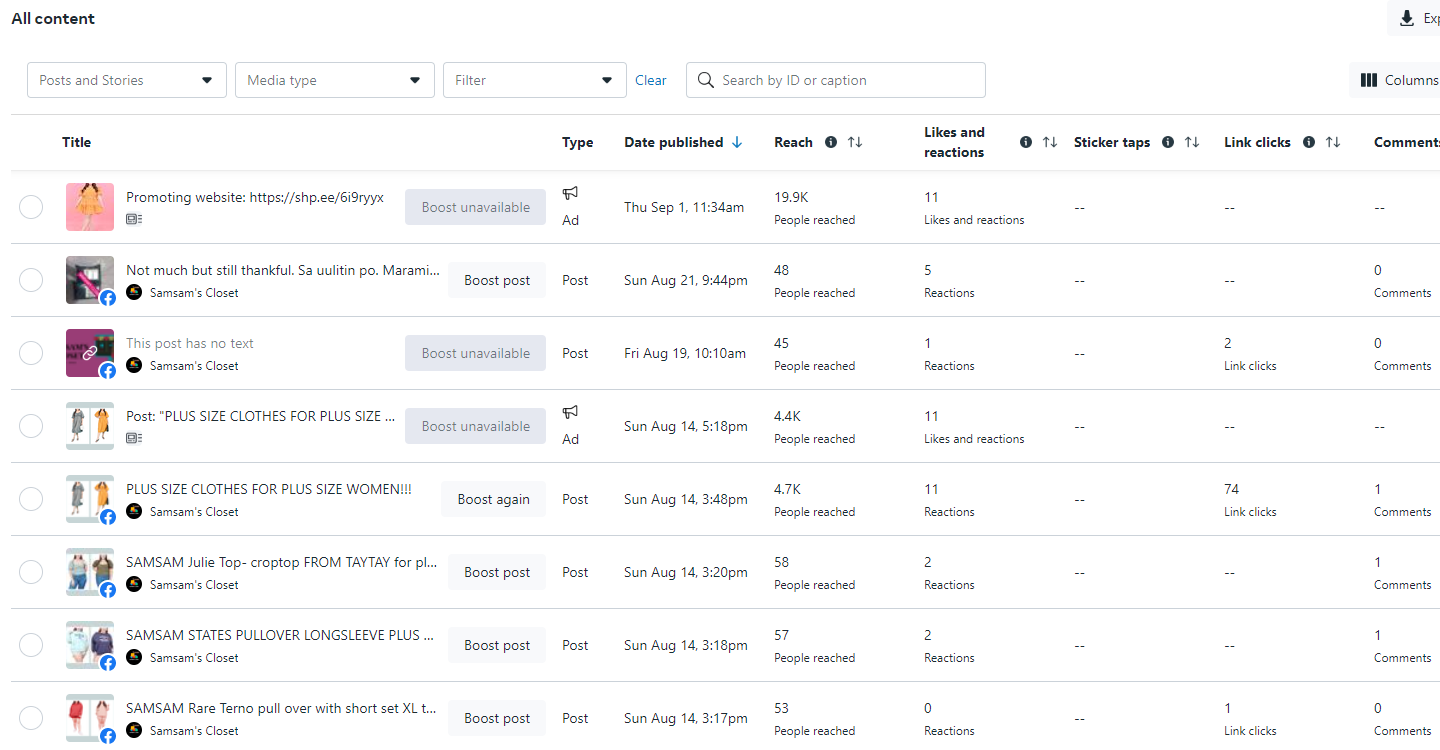Click Facebook badge on SAMSAM Julie Top thumbnail

pyautogui.click(x=107, y=590)
